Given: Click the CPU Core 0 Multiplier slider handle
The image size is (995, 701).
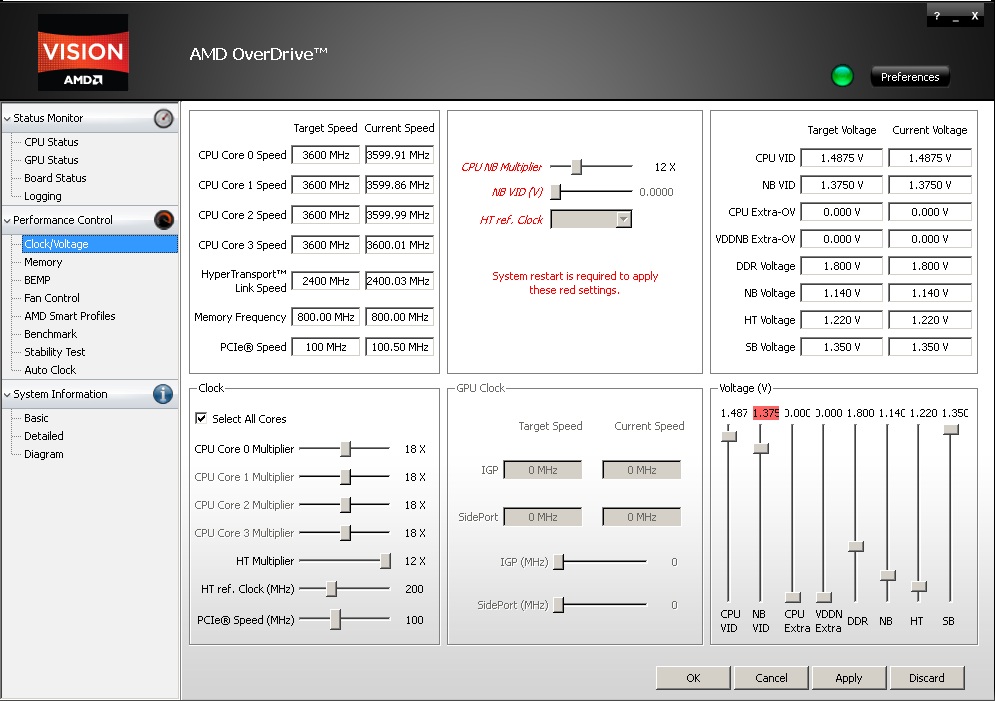Looking at the screenshot, I should tap(346, 449).
